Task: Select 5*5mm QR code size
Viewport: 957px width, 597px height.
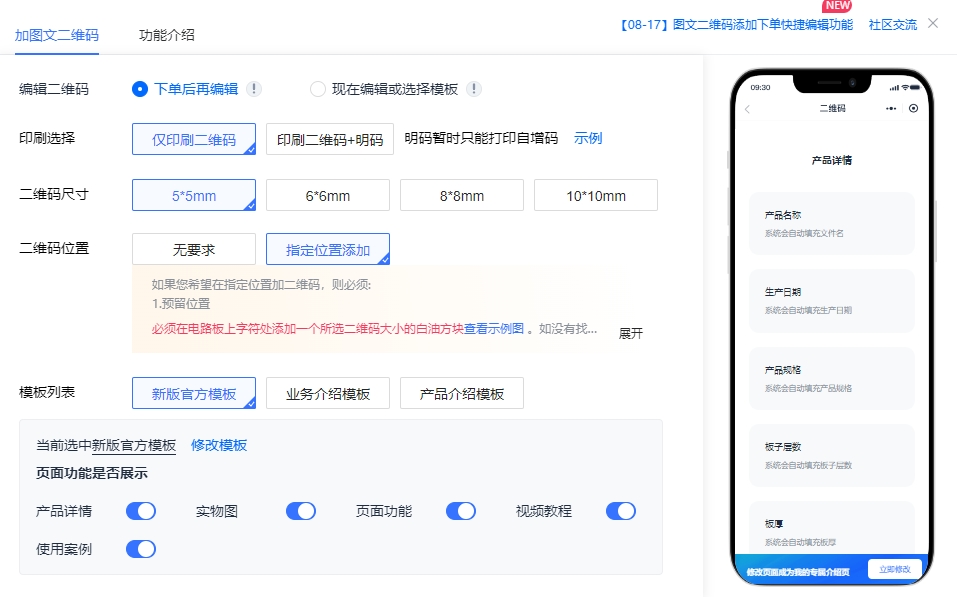Action: pyautogui.click(x=194, y=195)
